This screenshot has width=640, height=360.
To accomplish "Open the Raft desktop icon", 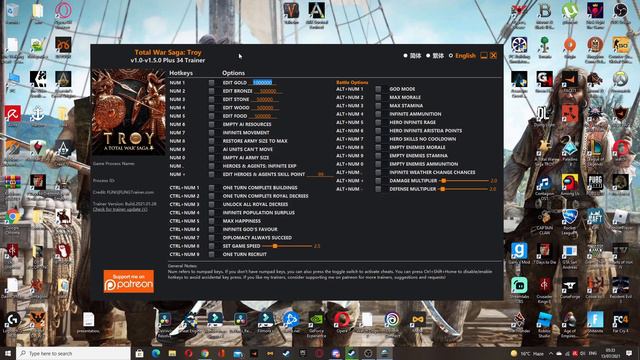I will point(595,217).
